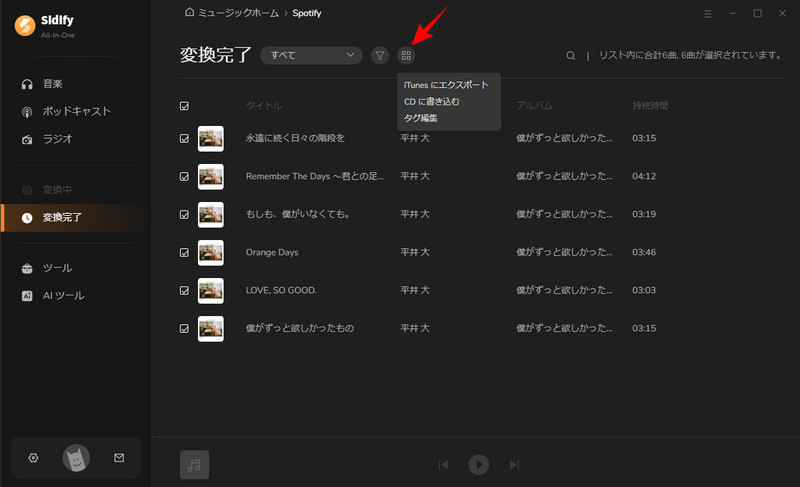Uncheck Orange Days track checkbox

(184, 252)
